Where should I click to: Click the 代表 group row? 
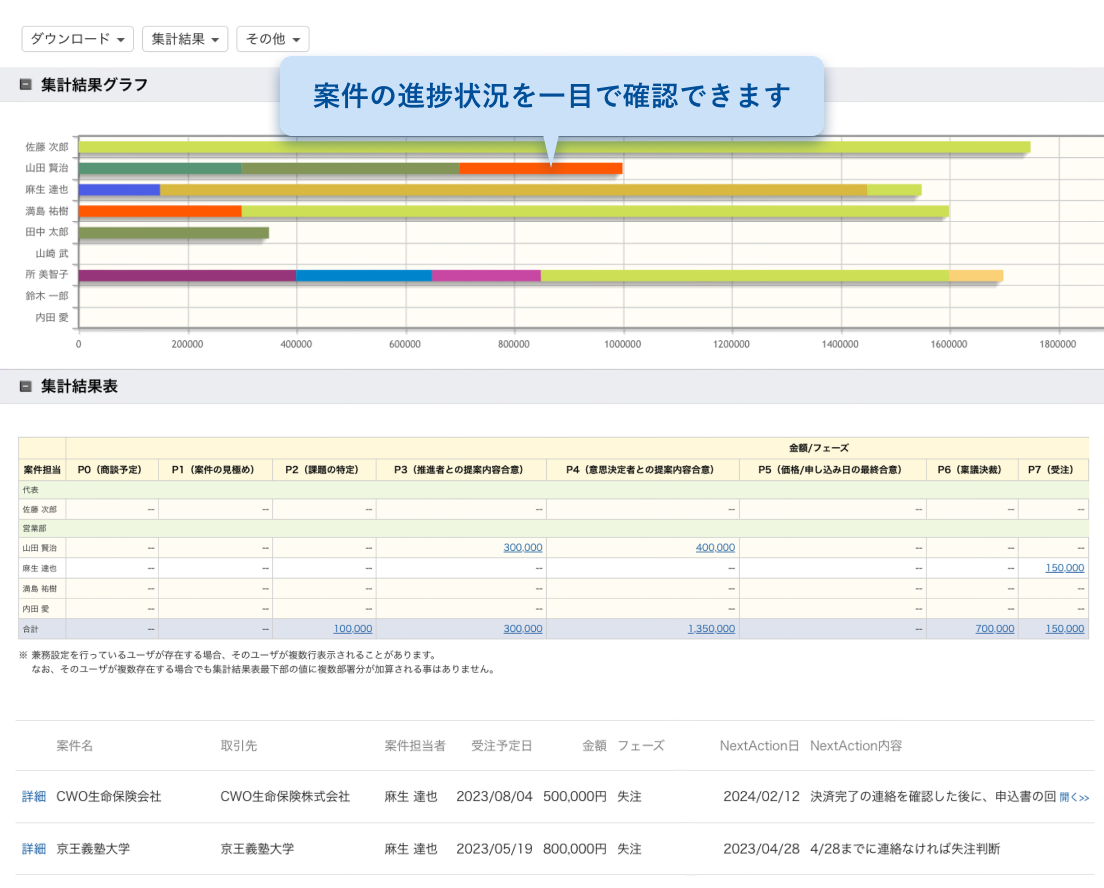tap(553, 489)
